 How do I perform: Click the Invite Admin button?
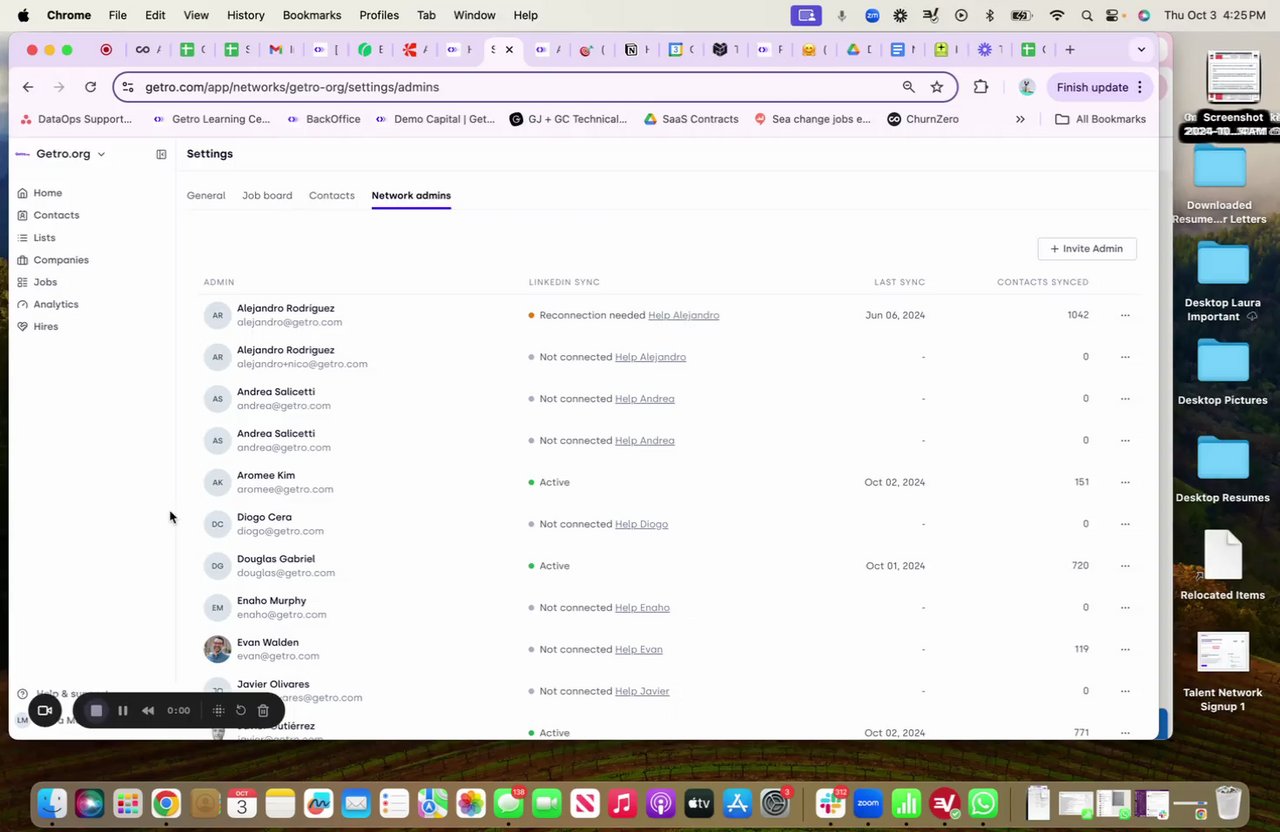(x=1087, y=249)
